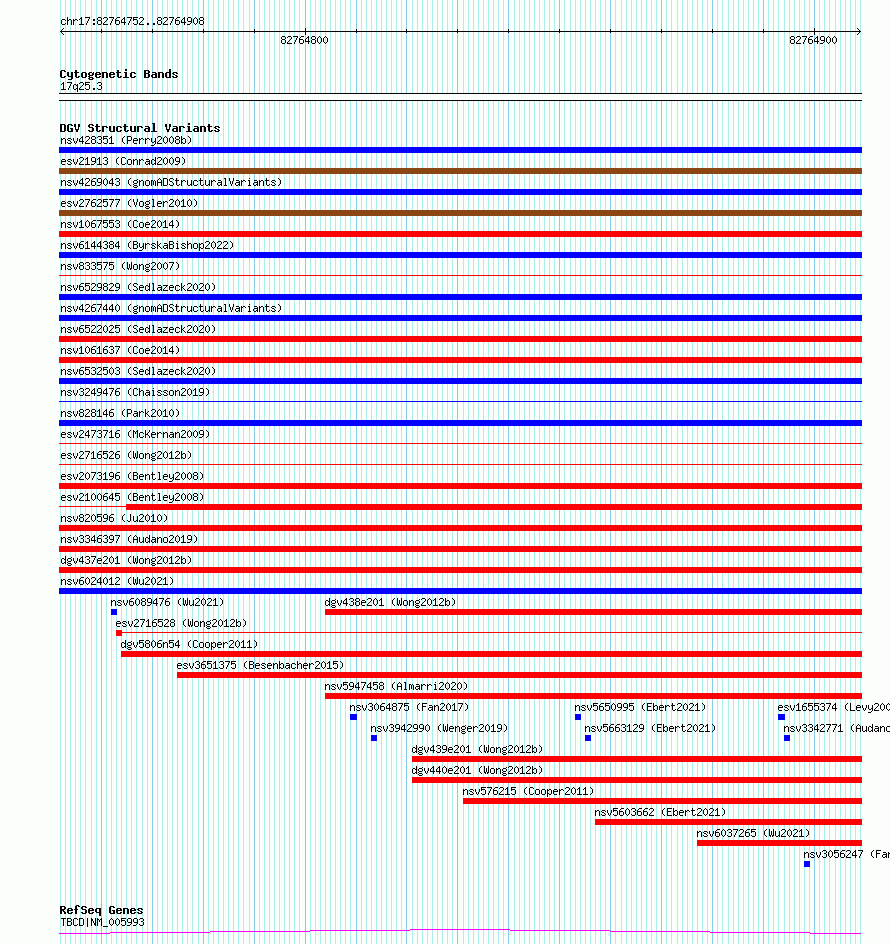Select the dgv438e201 (Wong2012b) variant label
890x944 pixels.
click(x=390, y=602)
